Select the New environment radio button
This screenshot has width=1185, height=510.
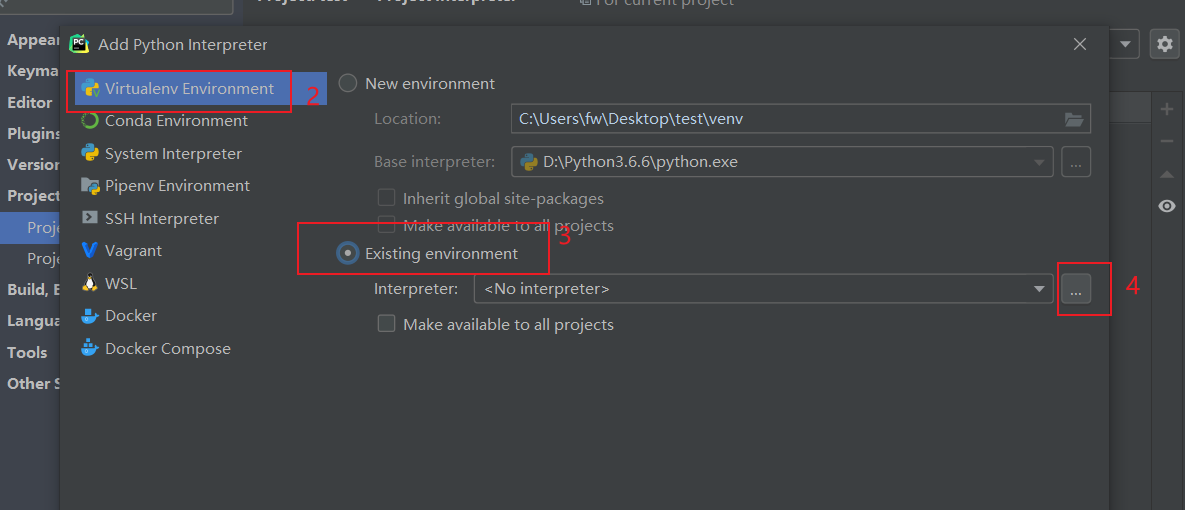click(348, 83)
